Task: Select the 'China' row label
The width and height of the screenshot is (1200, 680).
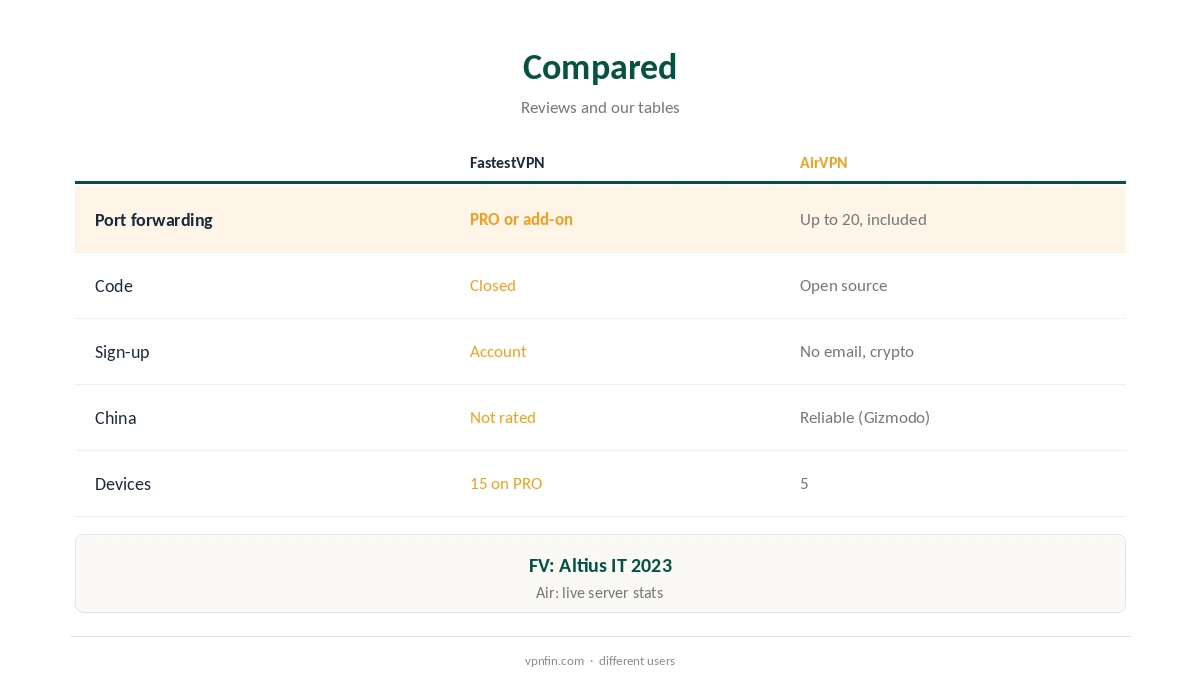Action: click(116, 418)
